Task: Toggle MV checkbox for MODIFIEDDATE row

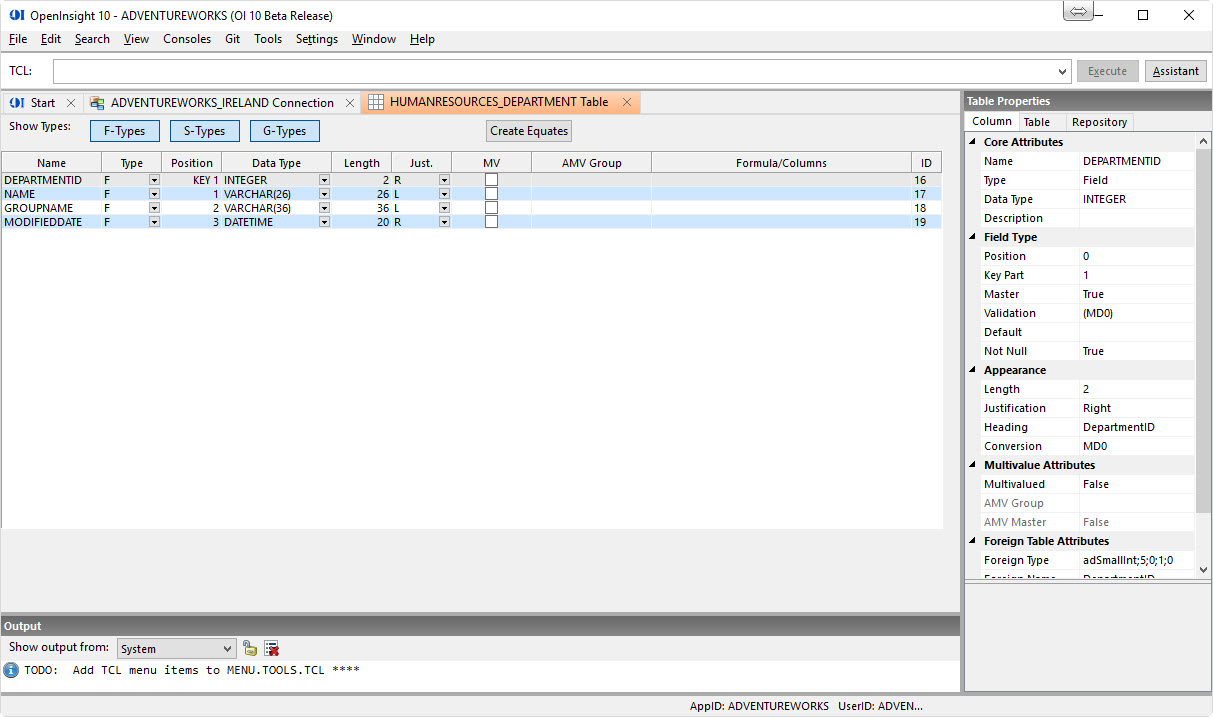Action: tap(491, 222)
